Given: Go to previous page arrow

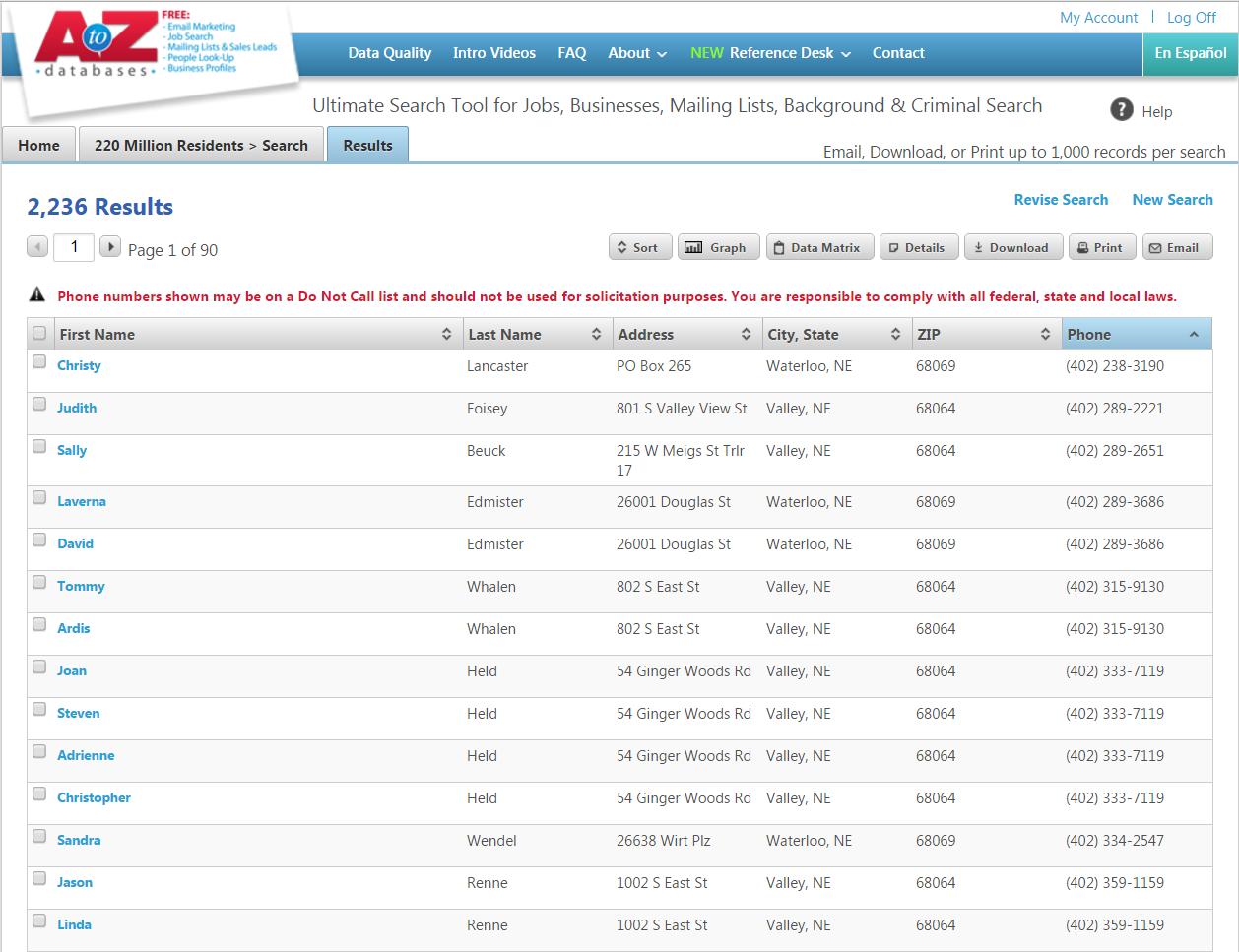Looking at the screenshot, I should (x=37, y=246).
